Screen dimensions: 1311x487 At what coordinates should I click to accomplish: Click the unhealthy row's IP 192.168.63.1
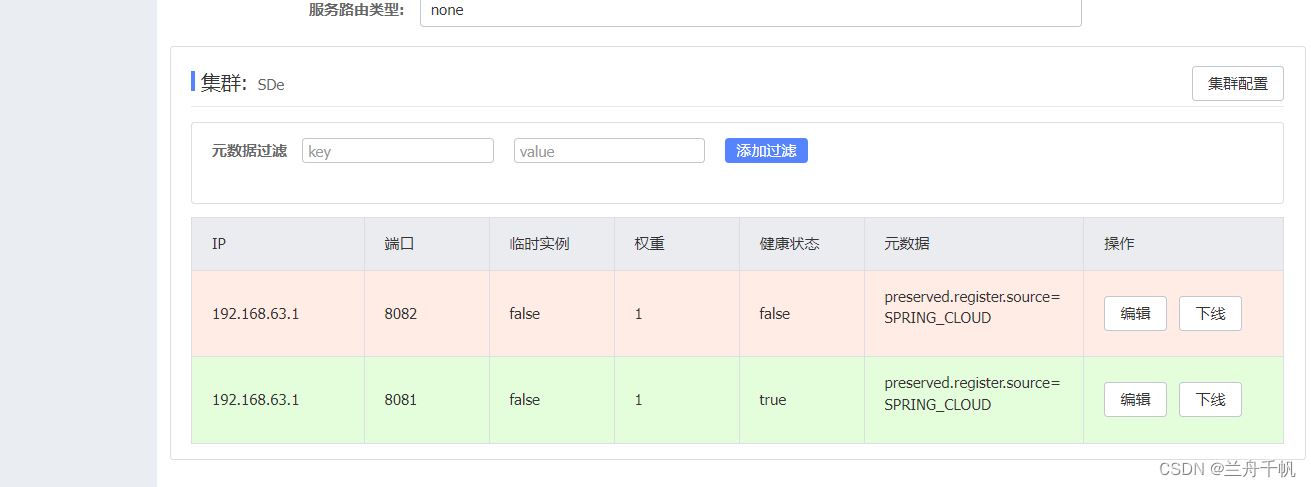256,314
